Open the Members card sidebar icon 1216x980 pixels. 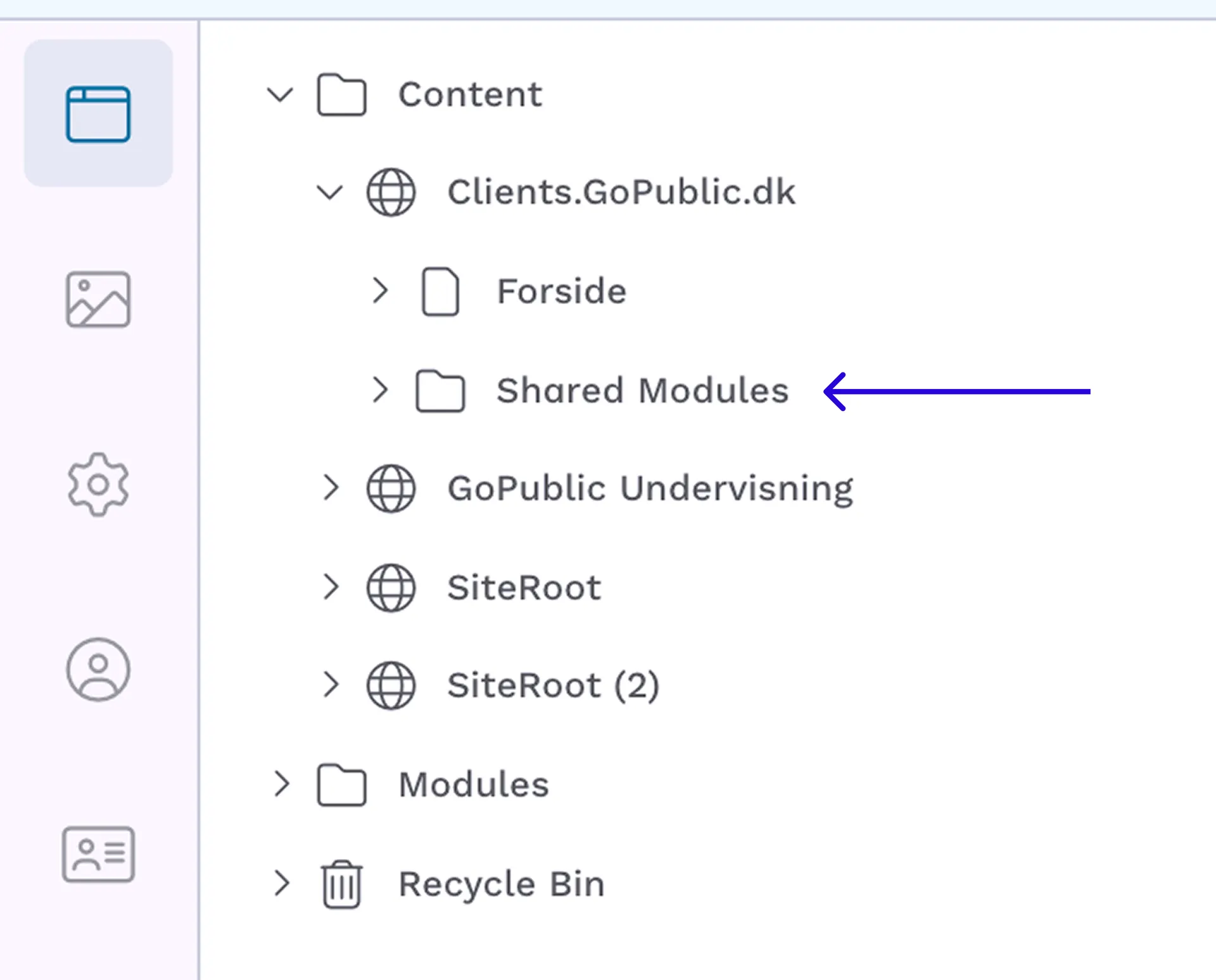(98, 854)
